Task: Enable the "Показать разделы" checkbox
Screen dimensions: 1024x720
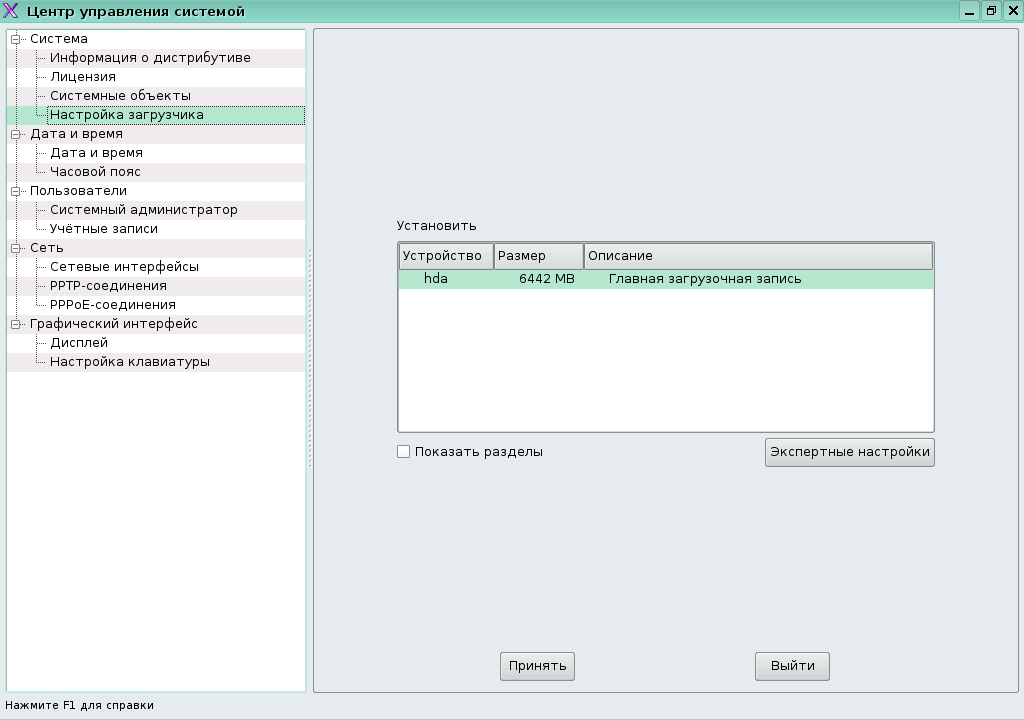Action: 403,451
